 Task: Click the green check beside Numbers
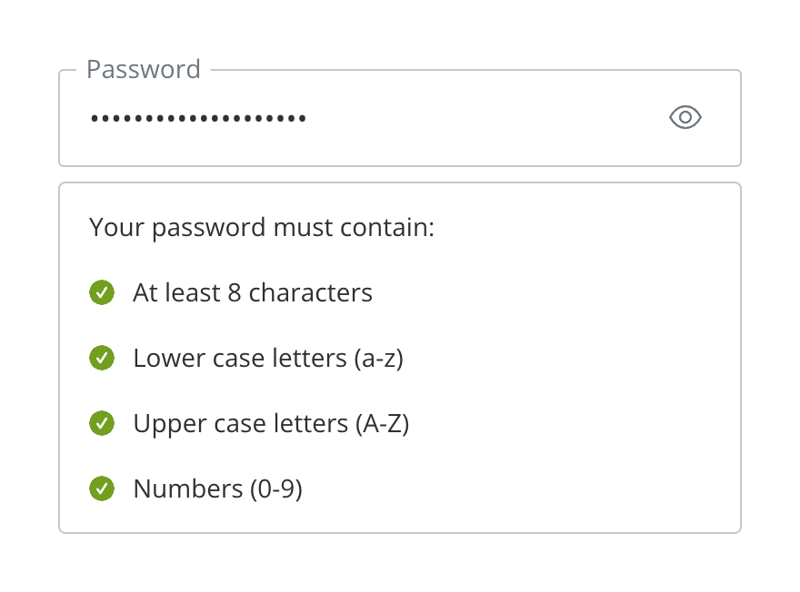(102, 488)
